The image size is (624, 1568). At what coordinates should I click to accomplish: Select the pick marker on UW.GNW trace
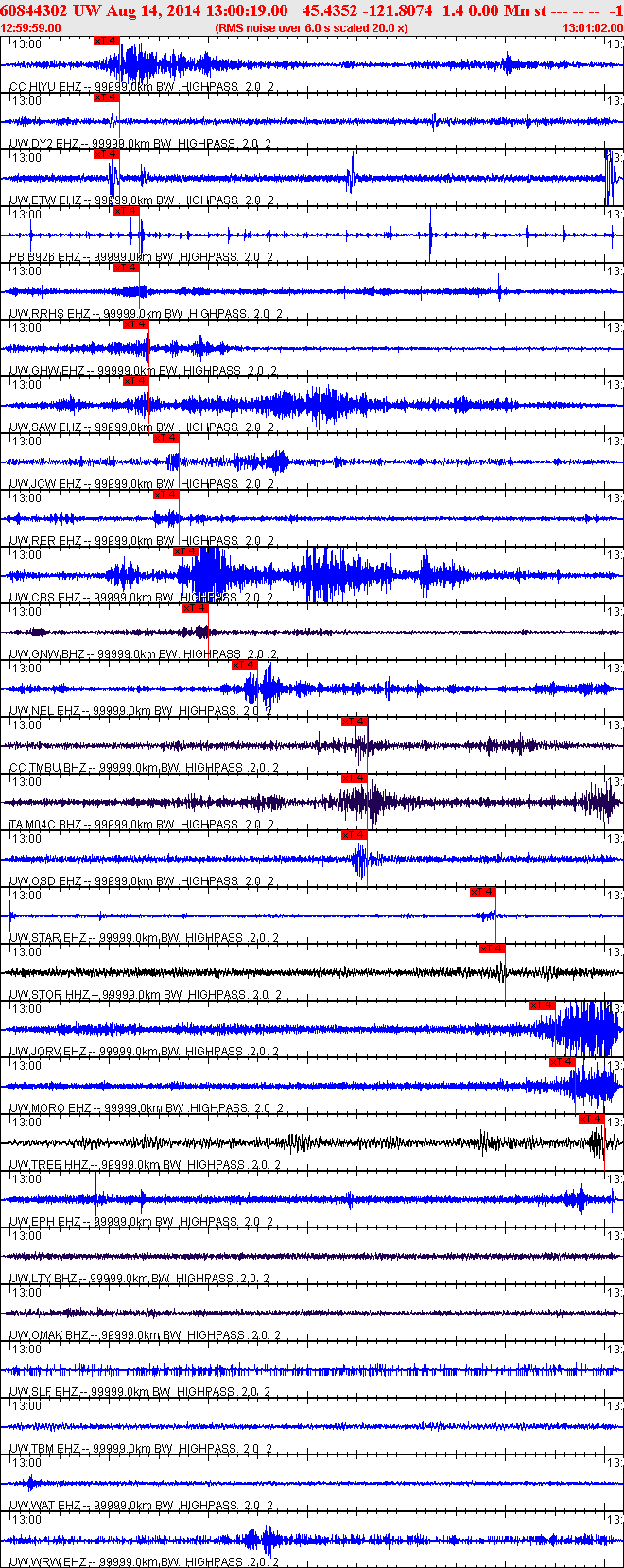pos(196,608)
